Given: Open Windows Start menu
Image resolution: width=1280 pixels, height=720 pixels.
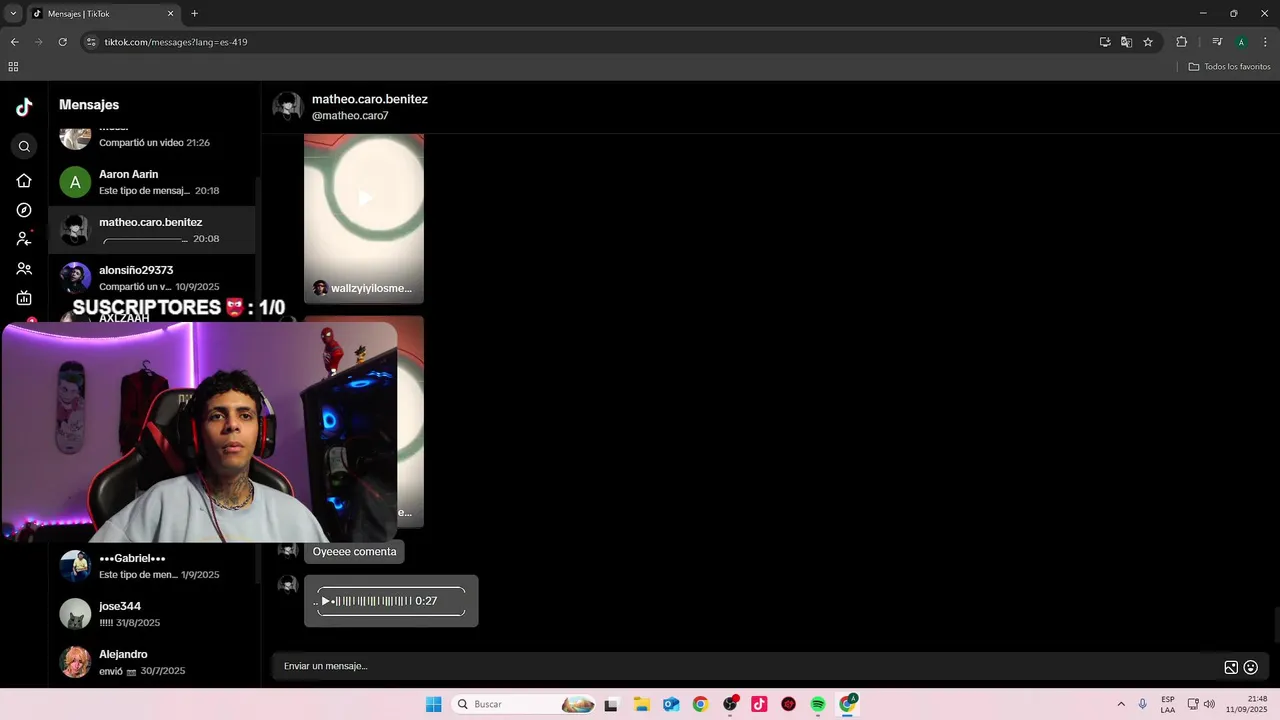Looking at the screenshot, I should click(x=433, y=705).
